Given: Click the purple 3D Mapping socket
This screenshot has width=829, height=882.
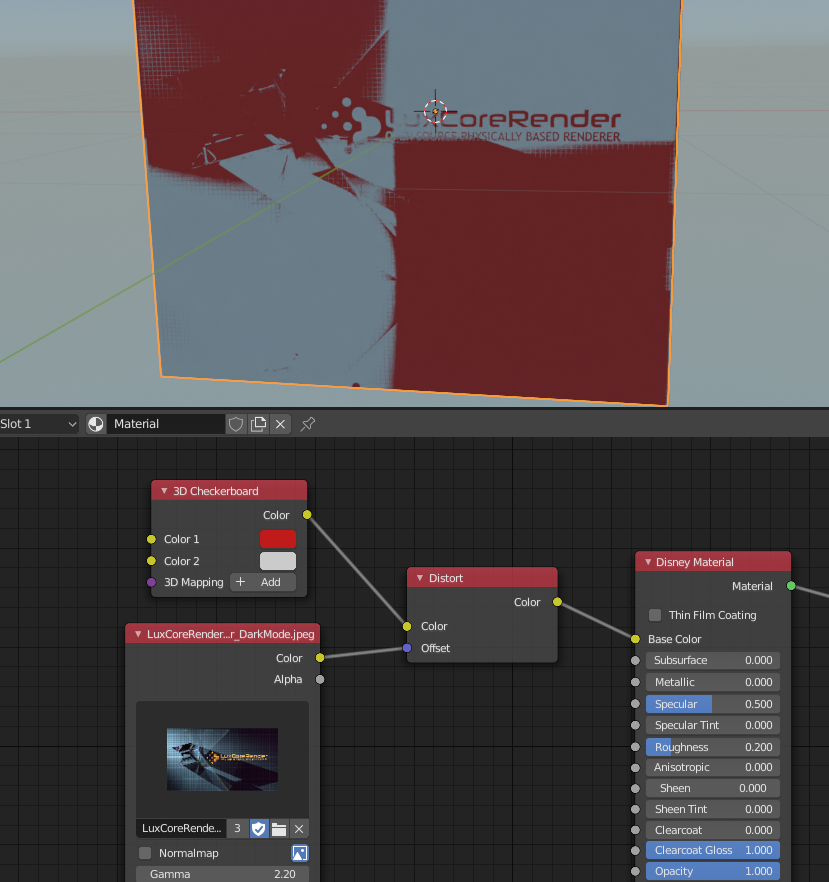Looking at the screenshot, I should (x=151, y=582).
